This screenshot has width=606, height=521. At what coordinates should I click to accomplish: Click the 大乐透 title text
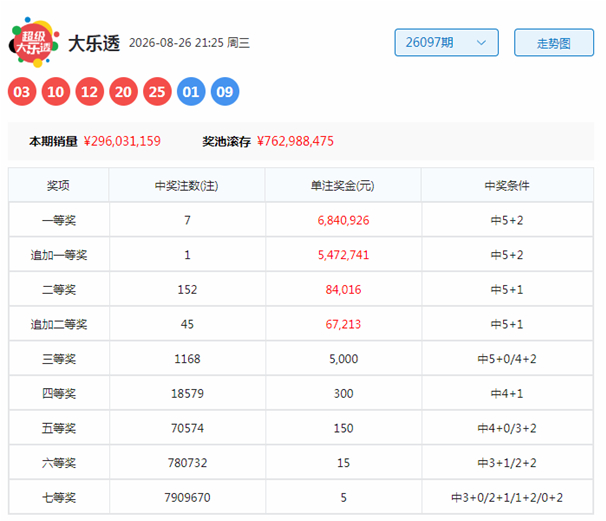tap(94, 43)
